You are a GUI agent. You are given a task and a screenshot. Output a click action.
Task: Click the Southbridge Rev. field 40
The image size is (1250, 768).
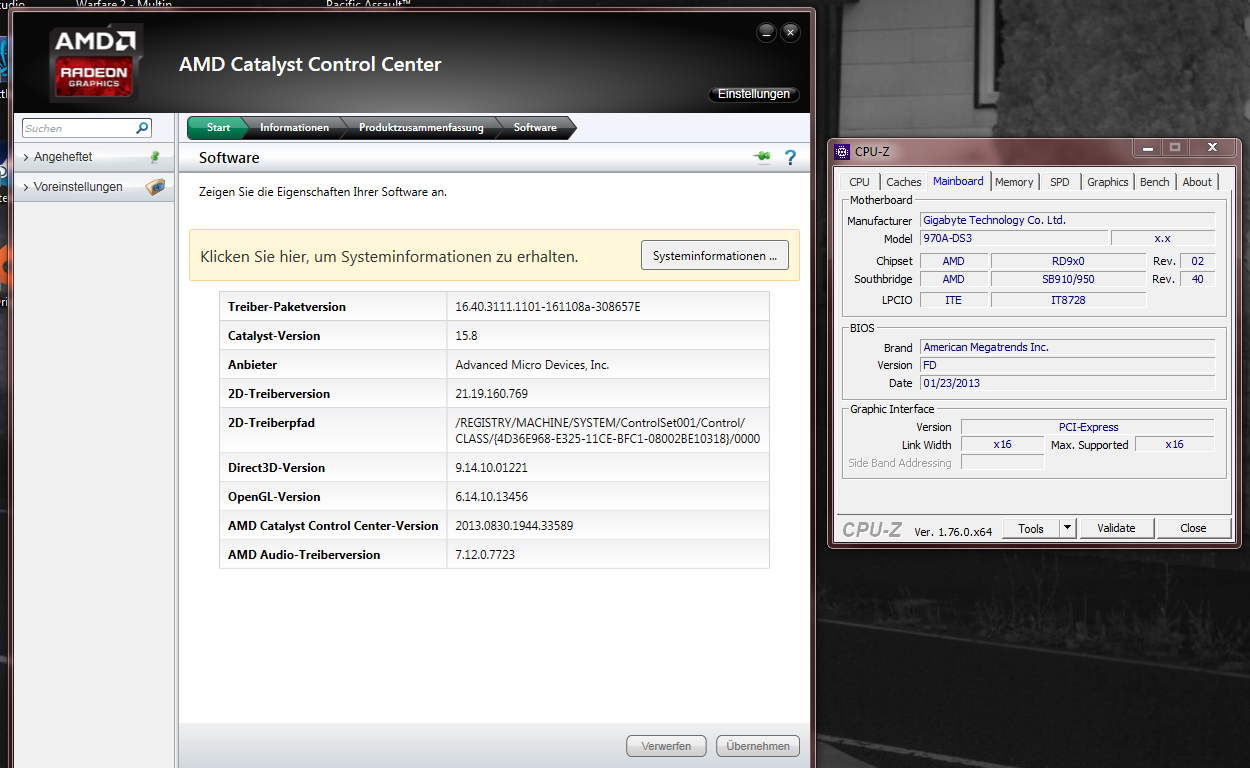[x=1197, y=279]
